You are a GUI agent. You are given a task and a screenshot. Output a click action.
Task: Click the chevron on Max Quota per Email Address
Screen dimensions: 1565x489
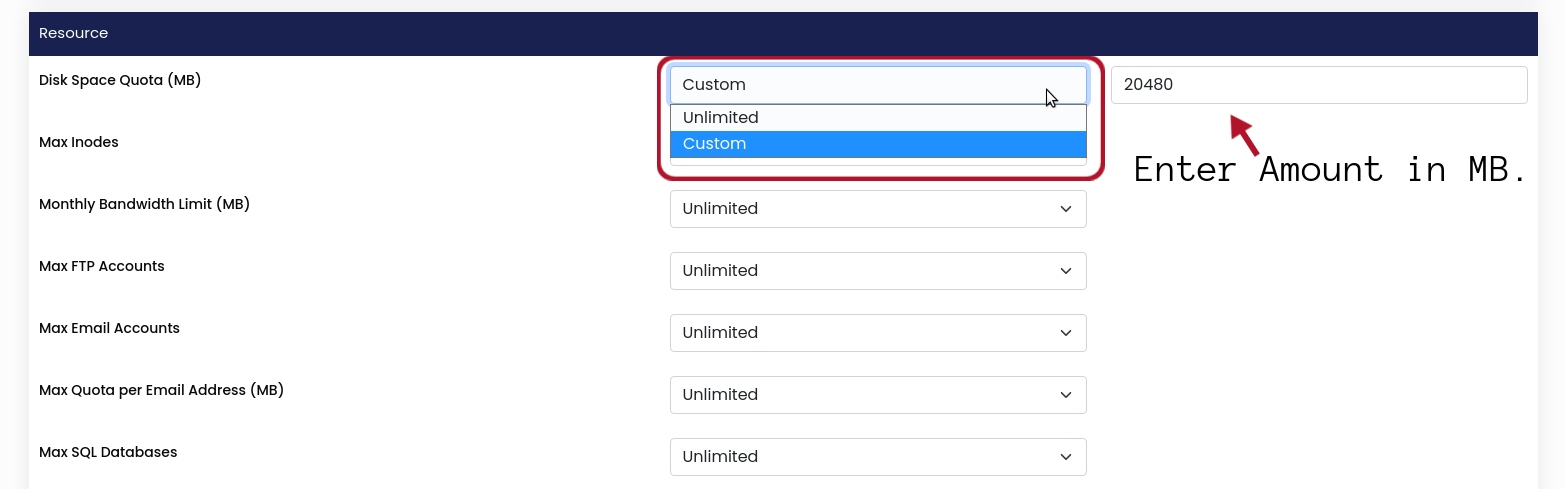1064,395
